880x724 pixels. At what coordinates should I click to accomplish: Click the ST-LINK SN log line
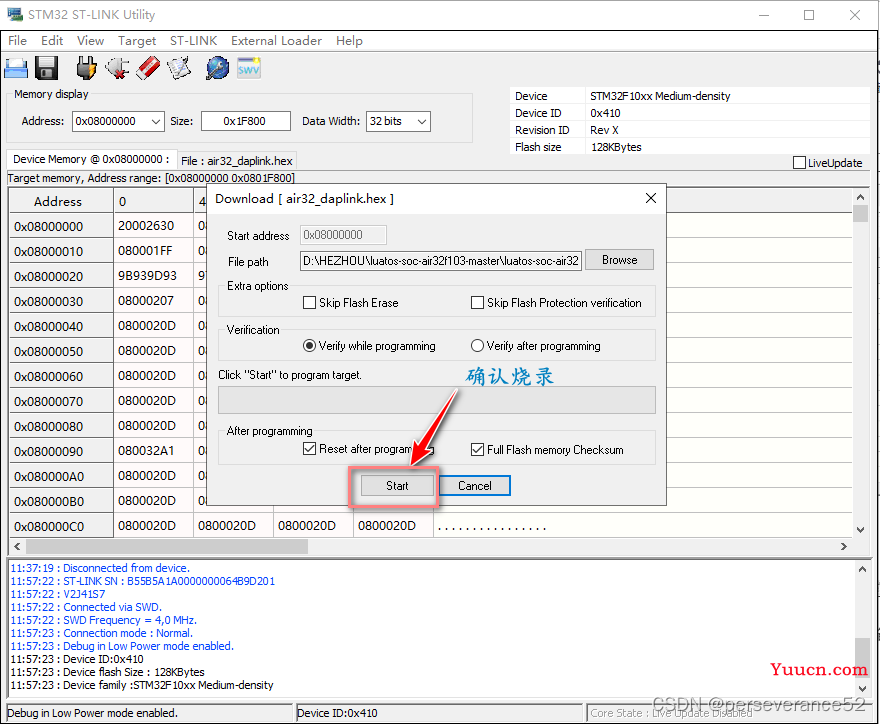click(143, 581)
